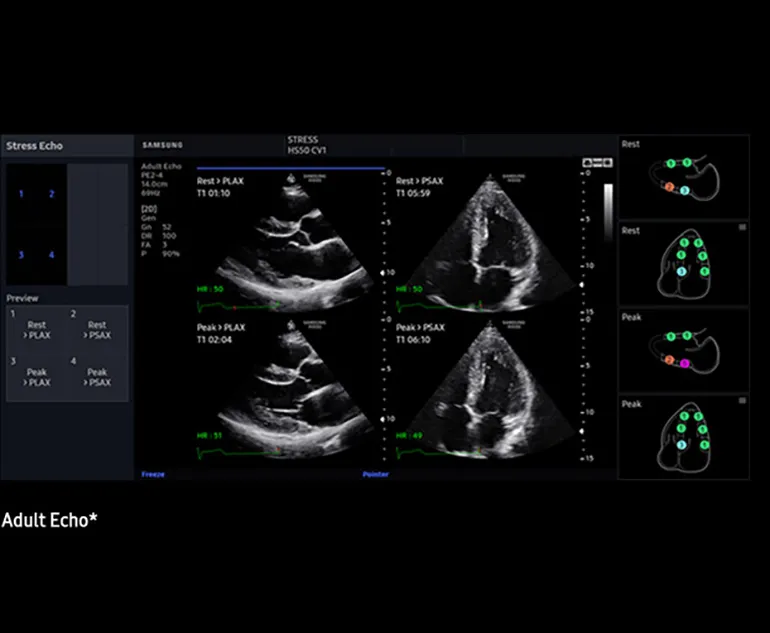
Task: Click the cyan segment in the bottom Peak diagram
Action: (681, 444)
